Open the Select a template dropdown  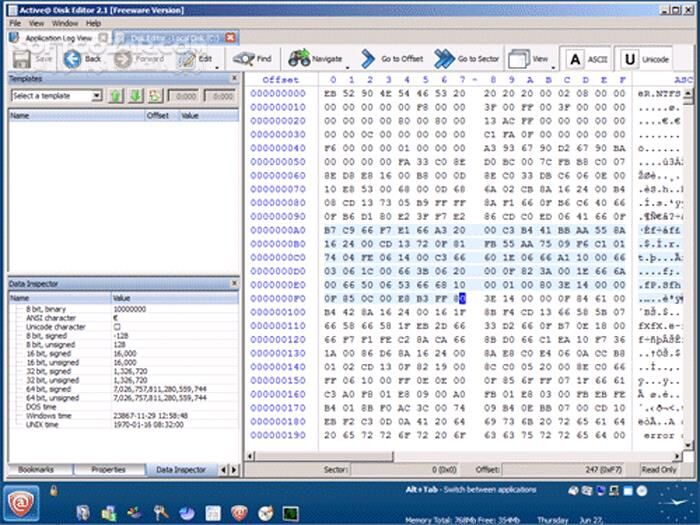pos(56,96)
